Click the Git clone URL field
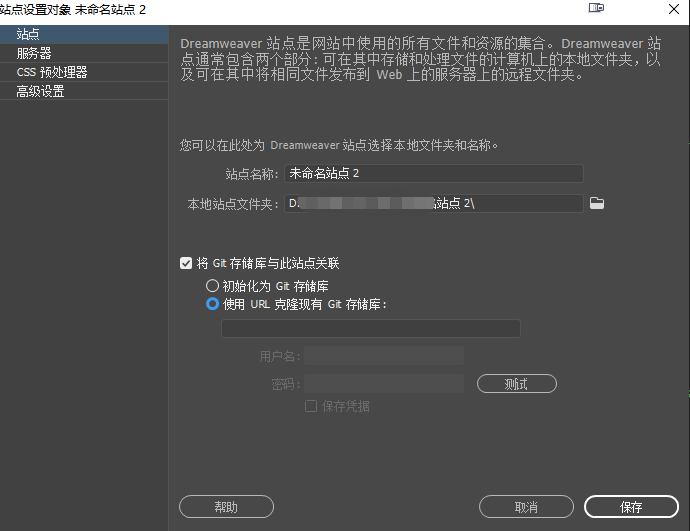This screenshot has height=531, width=690. [x=371, y=329]
